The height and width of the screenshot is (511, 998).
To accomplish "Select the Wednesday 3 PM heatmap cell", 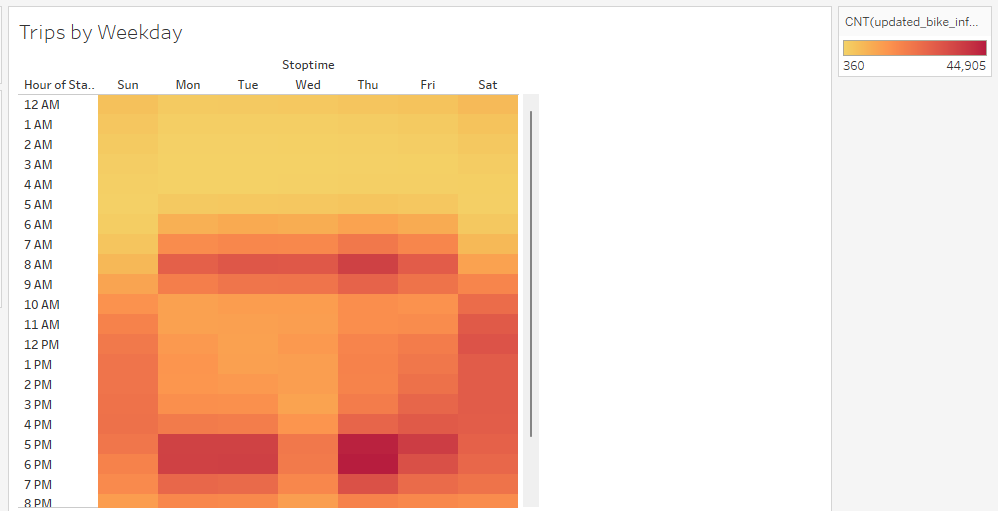I will pyautogui.click(x=308, y=405).
